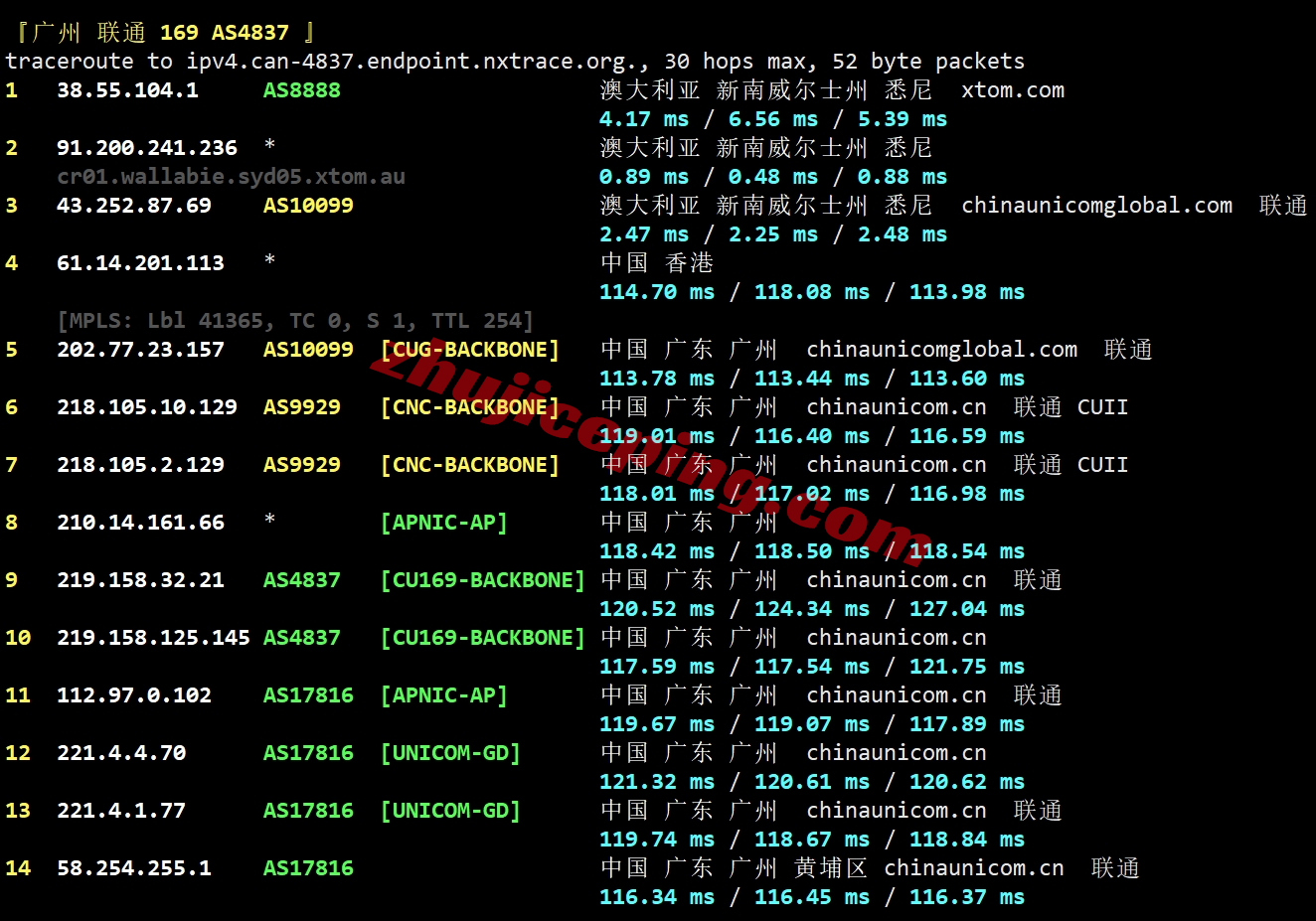Image resolution: width=1316 pixels, height=921 pixels.
Task: Click hostname cr01.wallabie.syd05.xtom.au
Action: coord(231,177)
